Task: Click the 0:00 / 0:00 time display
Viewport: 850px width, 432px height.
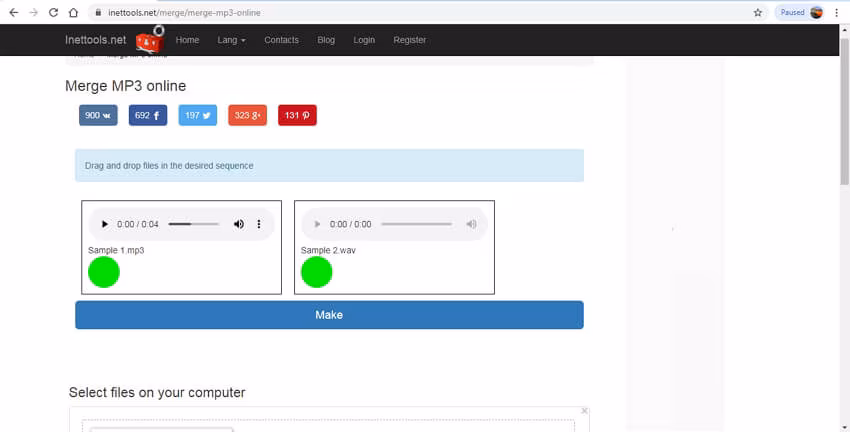Action: pyautogui.click(x=351, y=224)
